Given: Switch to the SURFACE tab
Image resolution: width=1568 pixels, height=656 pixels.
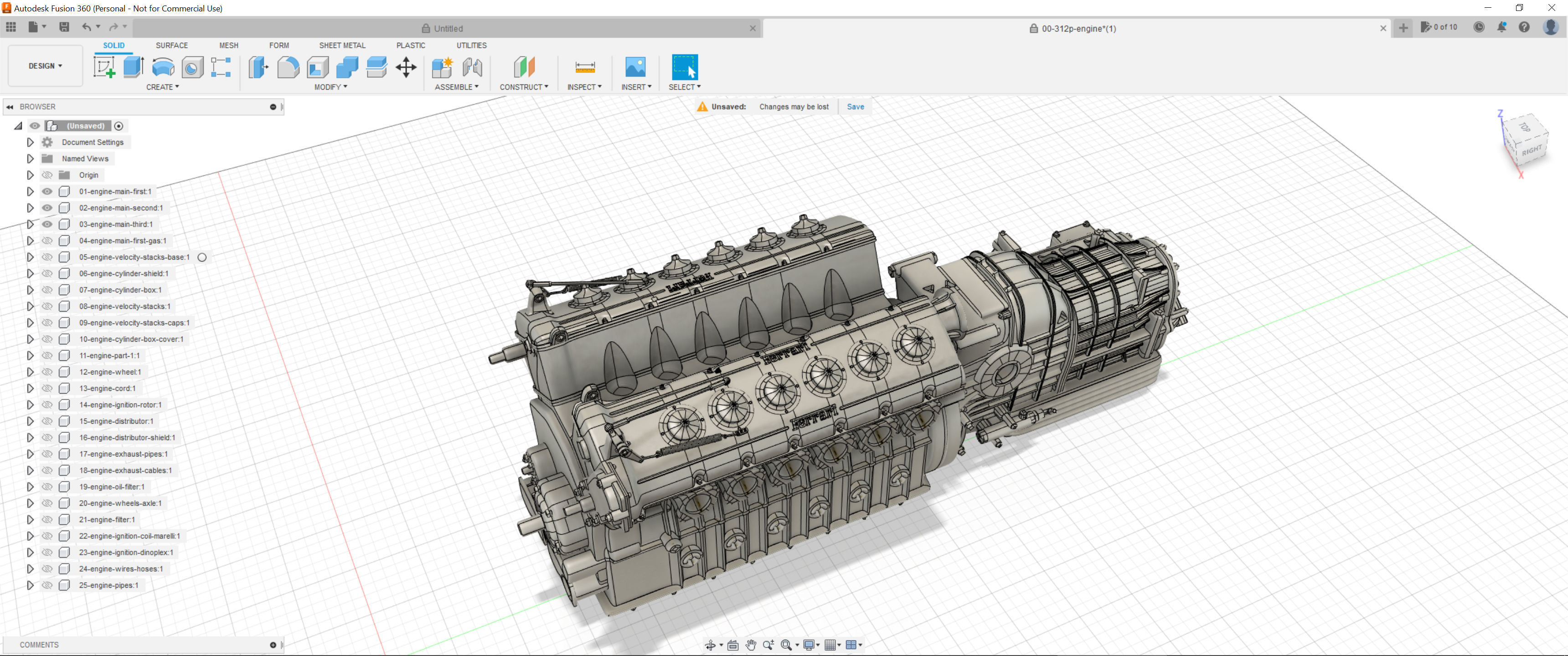Looking at the screenshot, I should 172,46.
